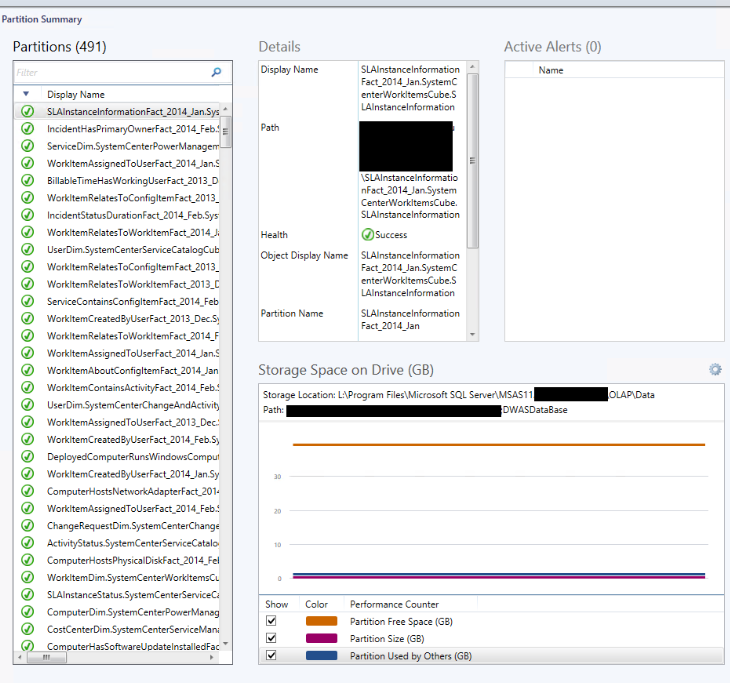730x683 pixels.
Task: Hide Partition Used by Others (GB) series
Action: (271, 656)
